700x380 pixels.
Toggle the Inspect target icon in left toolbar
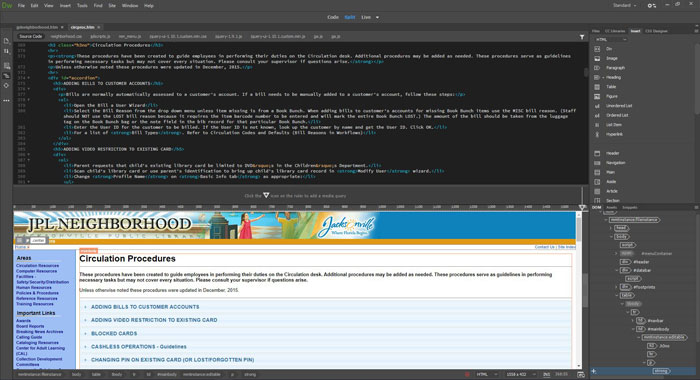click(x=6, y=76)
